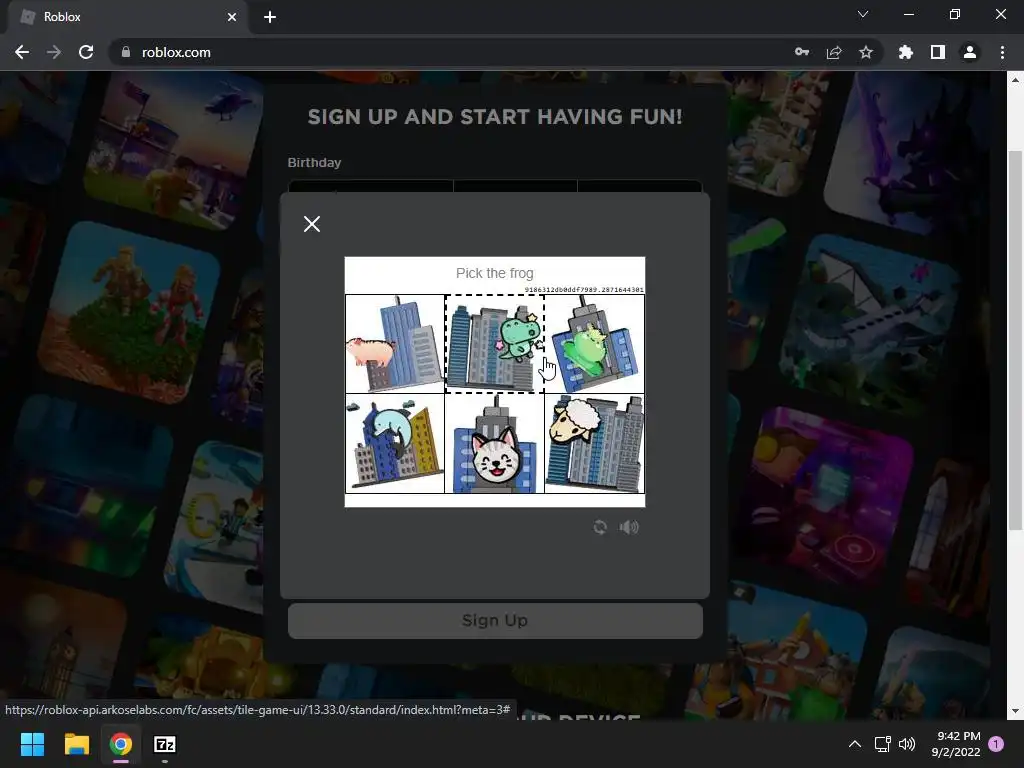Close the Roblox tab
Screen dimensions: 1024x768
pyautogui.click(x=232, y=17)
